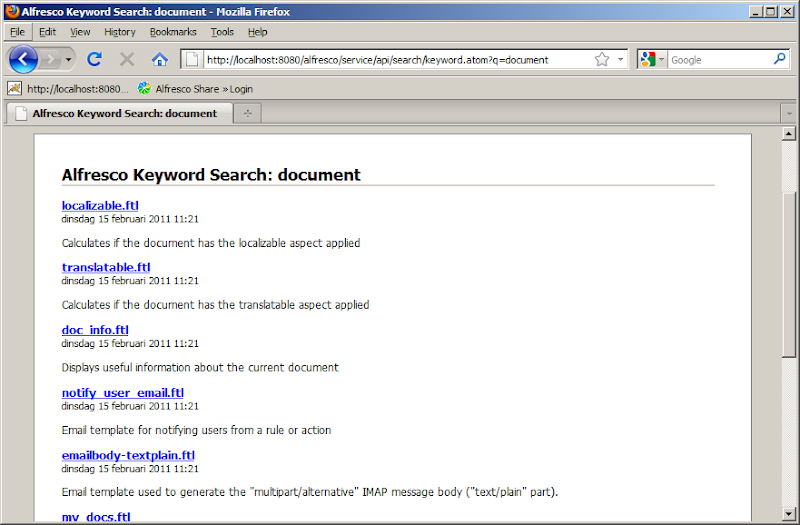Click text 'Displays useful information about the current document'

tap(200, 367)
